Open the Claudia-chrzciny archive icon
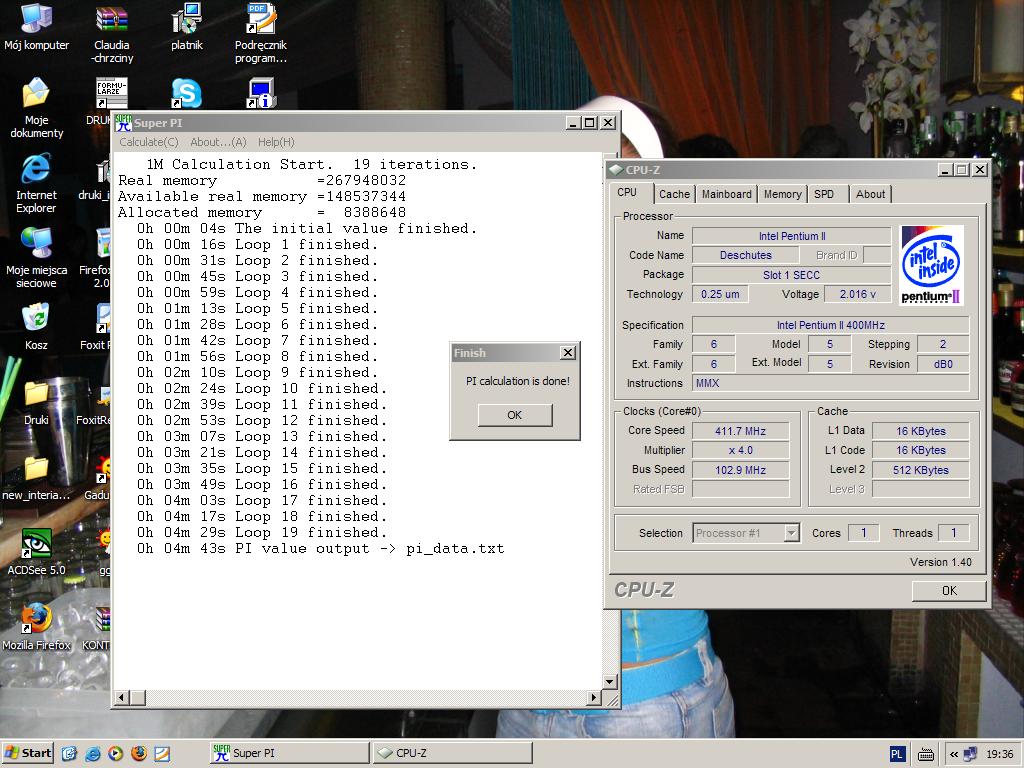 point(112,18)
